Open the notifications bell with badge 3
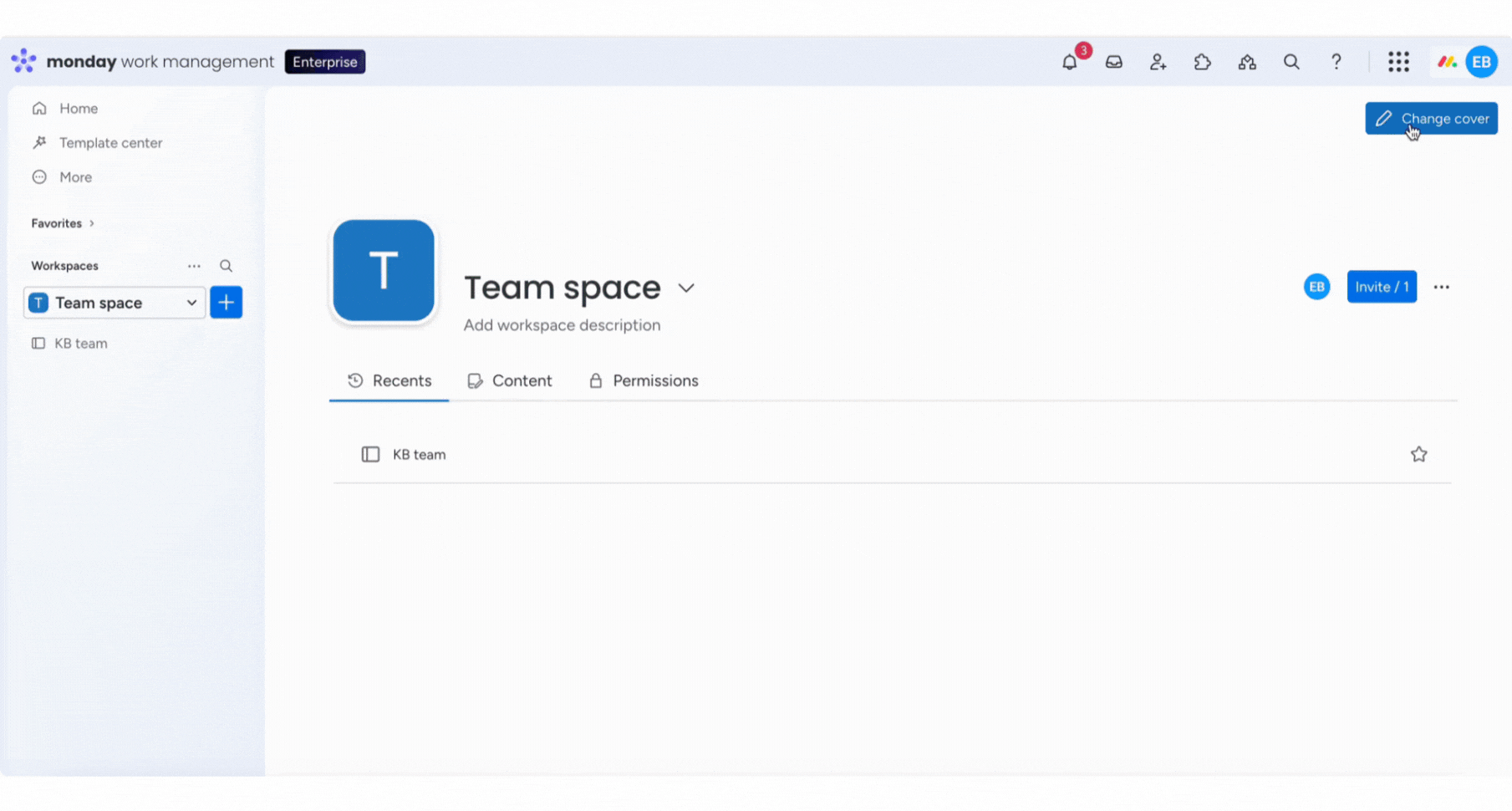The height and width of the screenshot is (811, 1512). pyautogui.click(x=1070, y=62)
